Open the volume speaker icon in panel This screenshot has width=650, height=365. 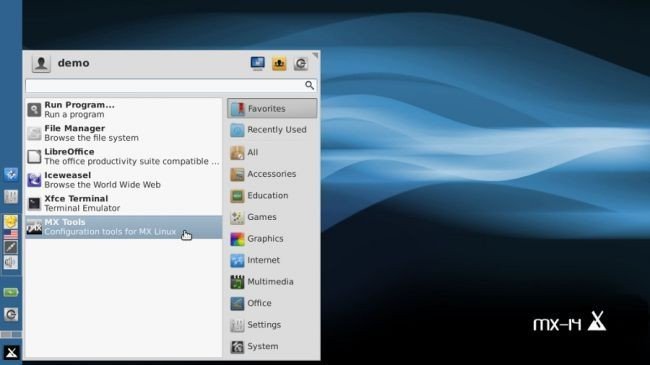coord(11,262)
